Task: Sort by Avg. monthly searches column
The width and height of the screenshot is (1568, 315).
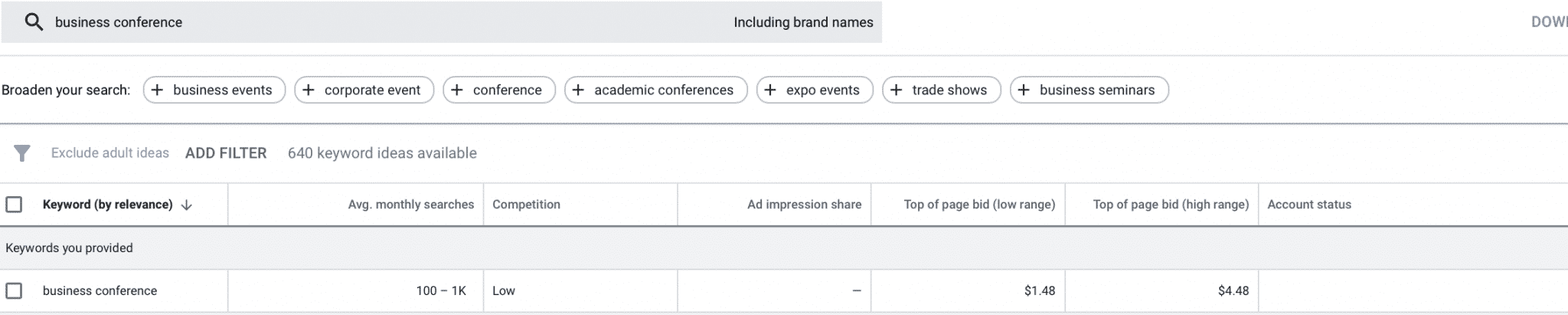Action: [411, 205]
